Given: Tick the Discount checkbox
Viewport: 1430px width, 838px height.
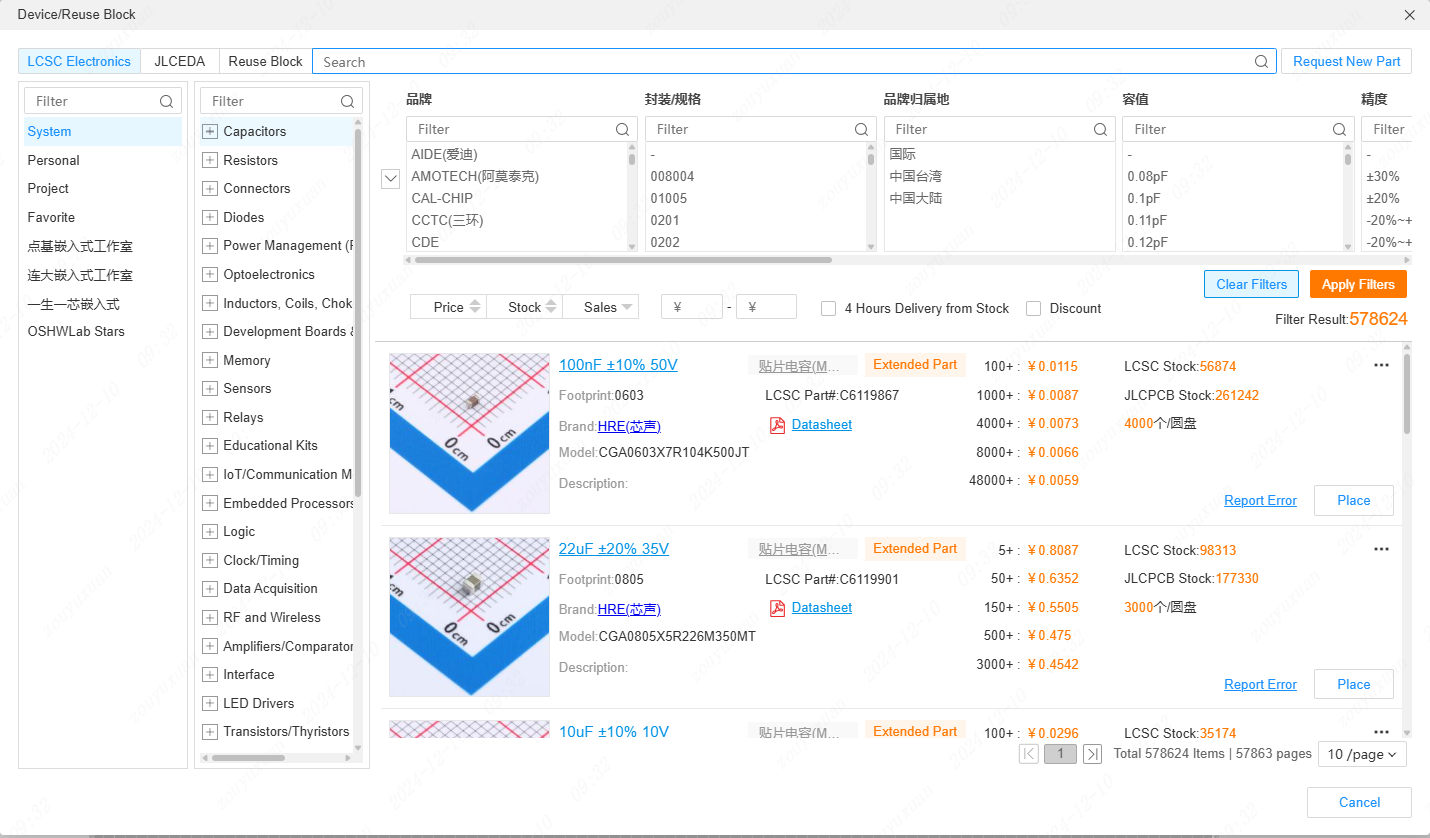Looking at the screenshot, I should (x=1033, y=308).
